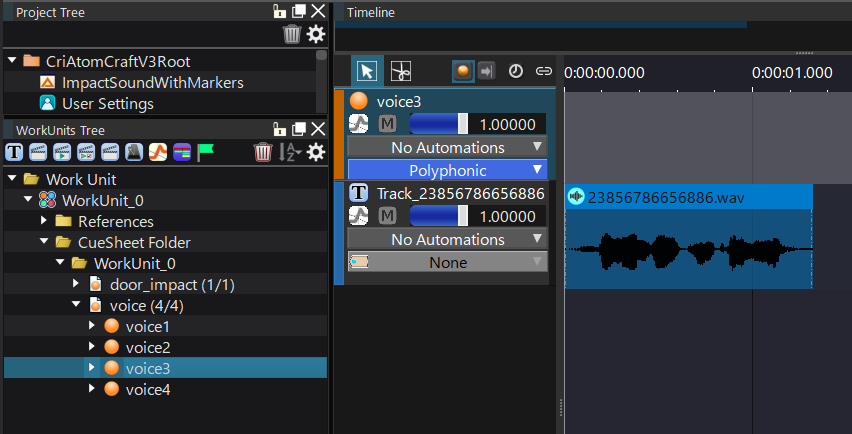Toggle the lock icon on Project Tree panel
This screenshot has height=434, width=852.
(279, 11)
